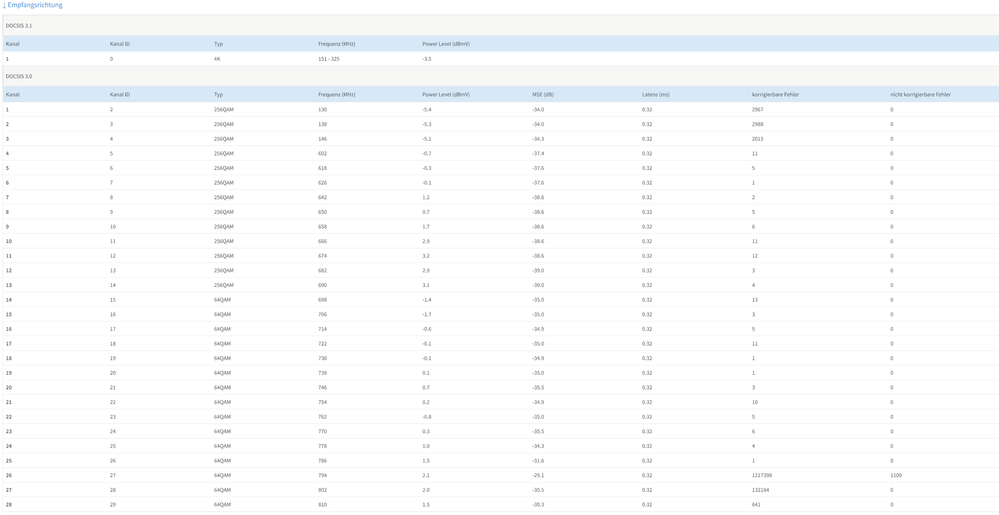
Task: Select the -30.3 MSE value
Action: click(x=538, y=505)
